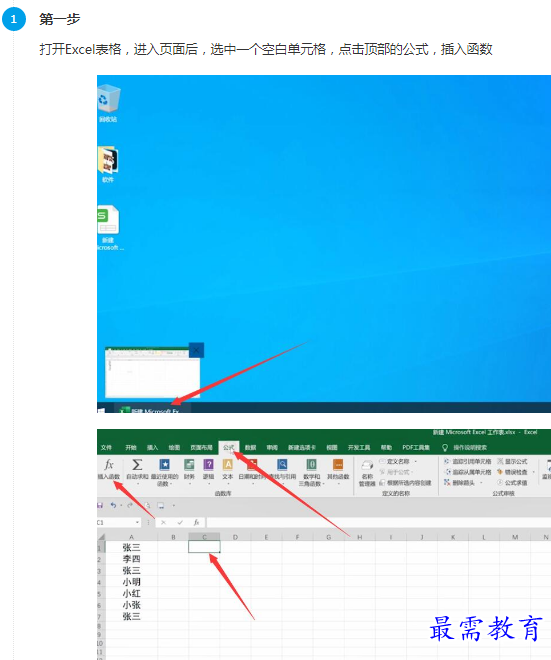Click the Select All corner of the sheet

101,537
